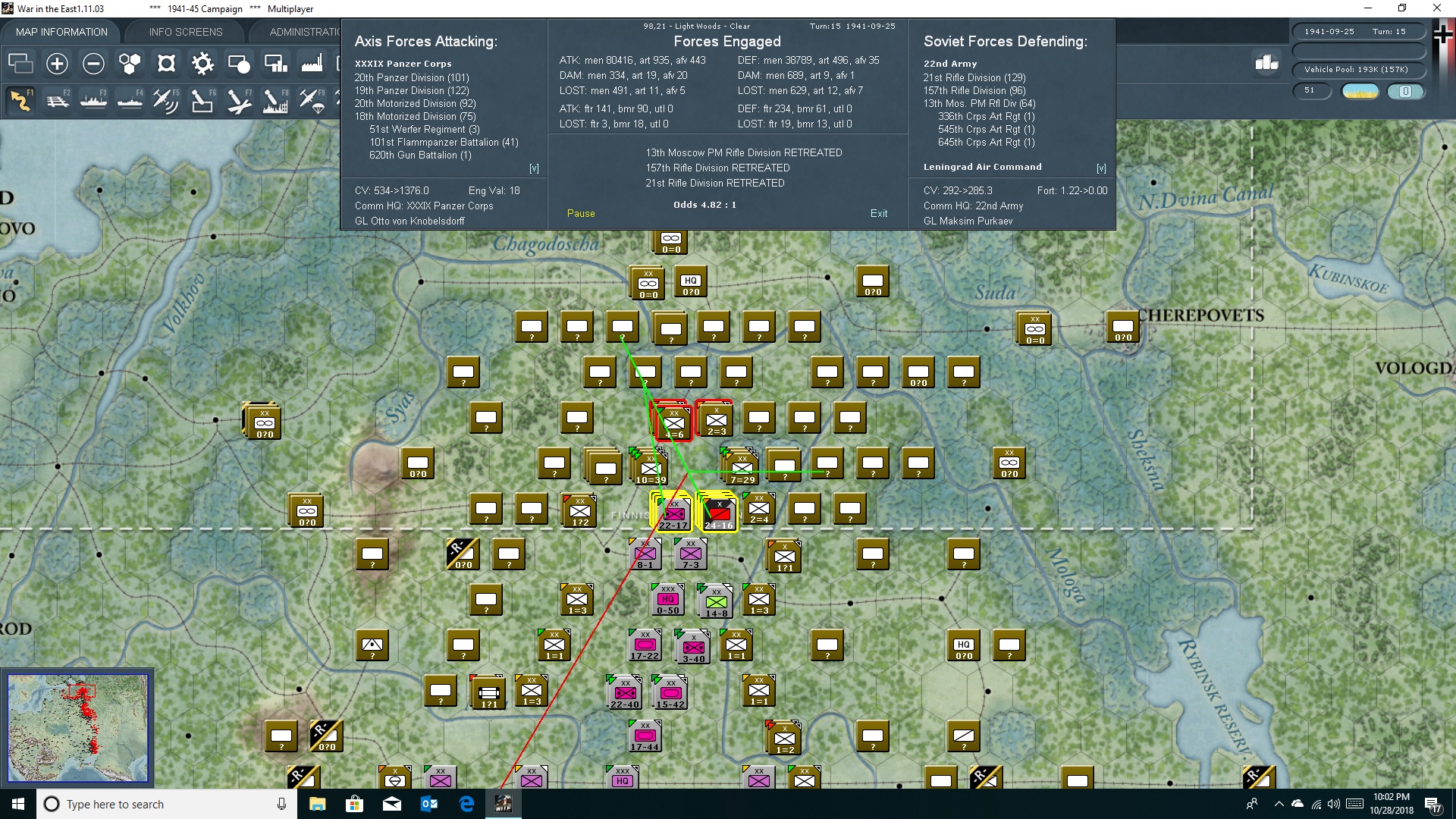1456x819 pixels.
Task: Expand the 13th Mos. PM Rfl Div entry
Action: [979, 103]
